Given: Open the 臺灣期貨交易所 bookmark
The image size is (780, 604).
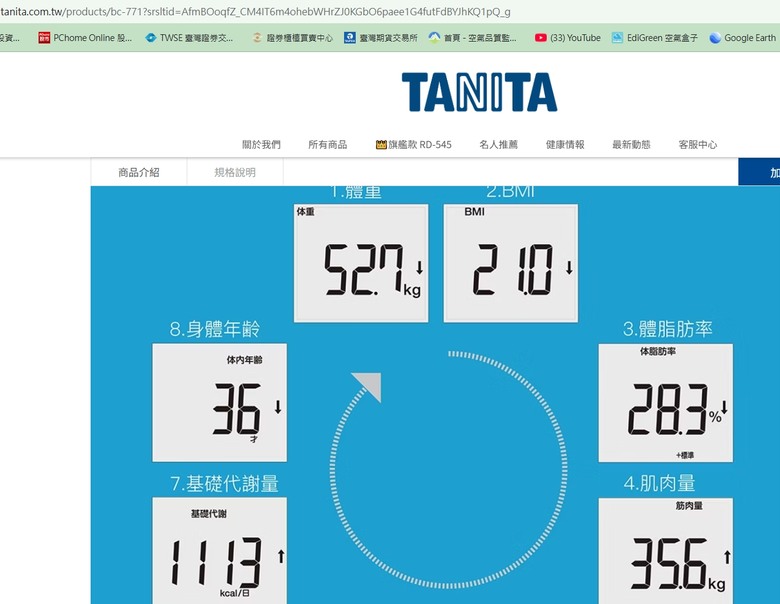Looking at the screenshot, I should click(x=381, y=38).
